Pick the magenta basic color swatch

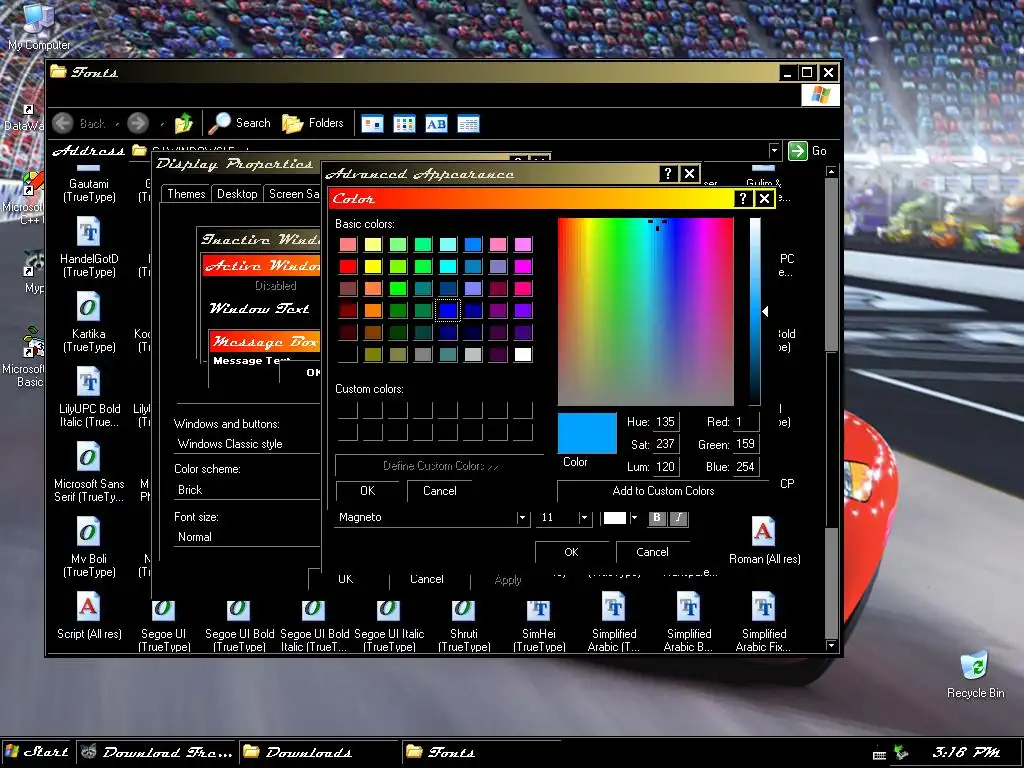[x=523, y=266]
